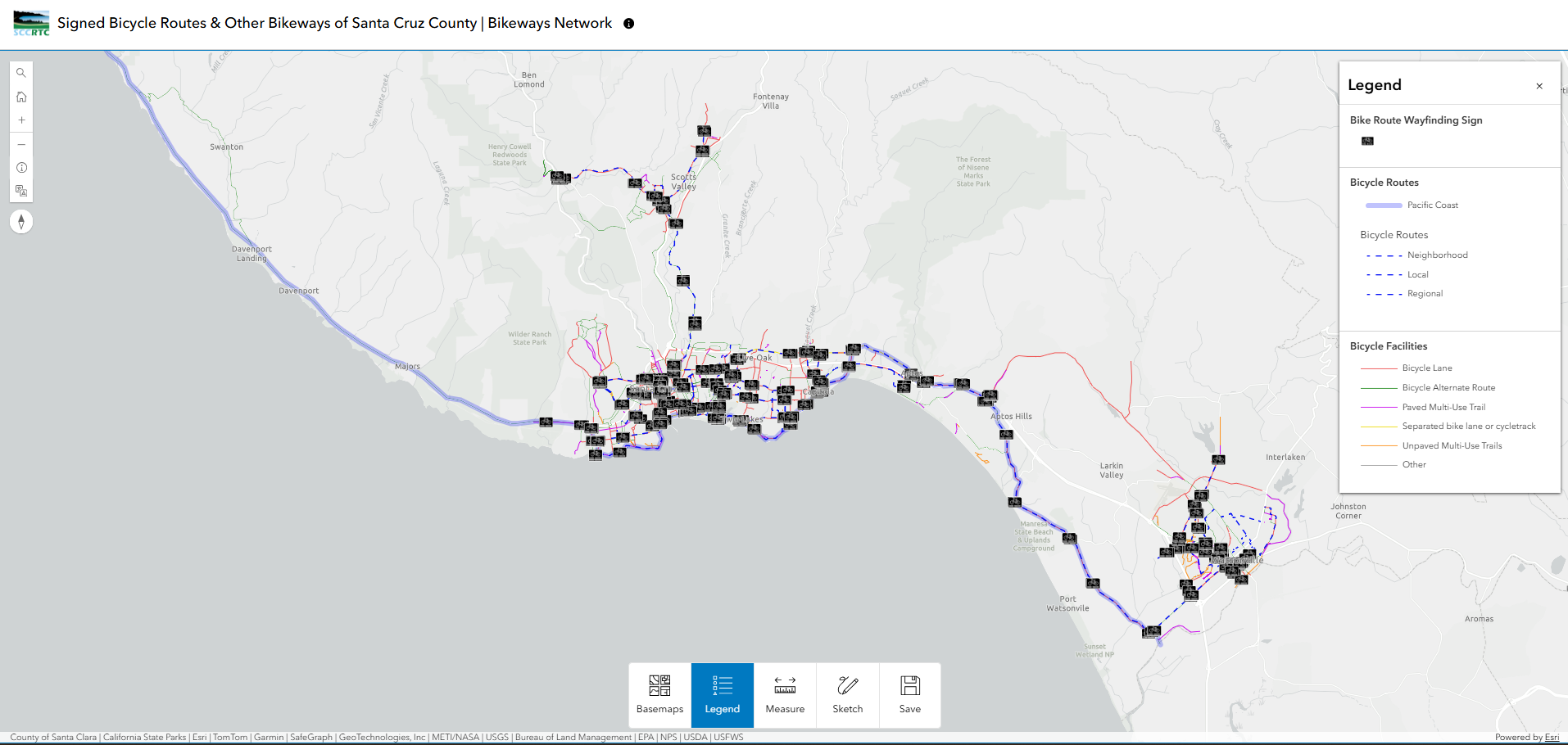
Task: Click the Save tab
Action: pyautogui.click(x=910, y=695)
